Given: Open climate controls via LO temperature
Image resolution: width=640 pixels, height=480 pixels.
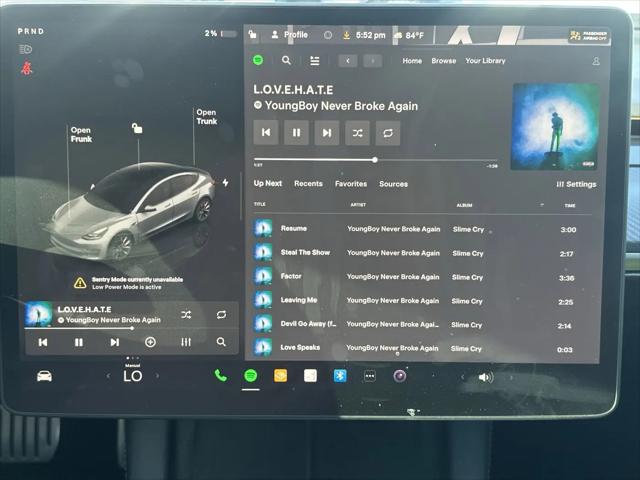Looking at the screenshot, I should 133,376.
